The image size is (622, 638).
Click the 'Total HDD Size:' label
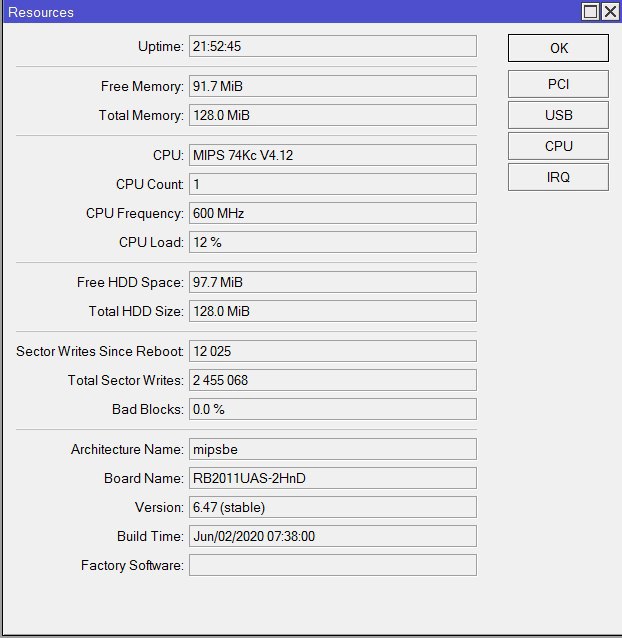click(136, 311)
